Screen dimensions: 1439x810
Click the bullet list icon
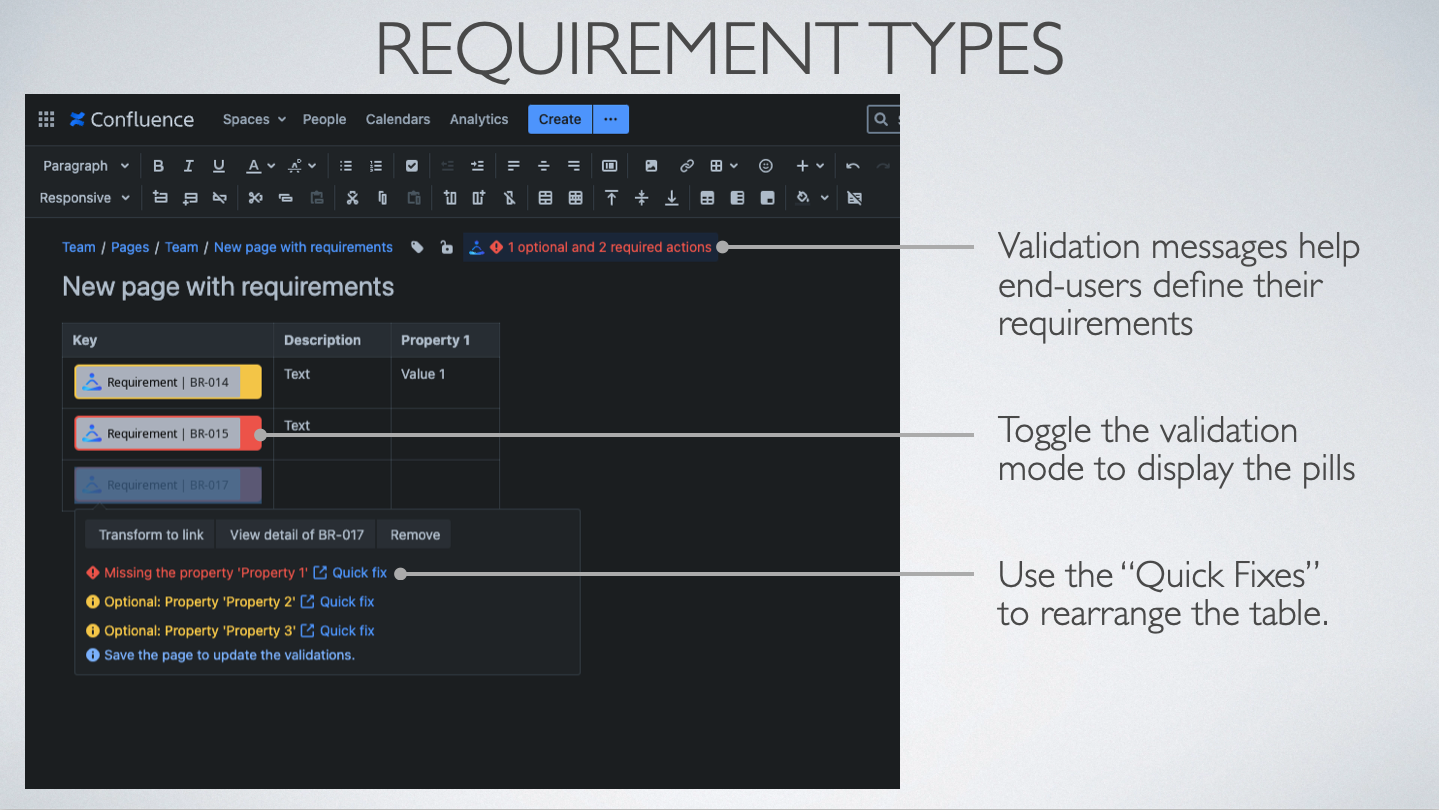click(346, 166)
